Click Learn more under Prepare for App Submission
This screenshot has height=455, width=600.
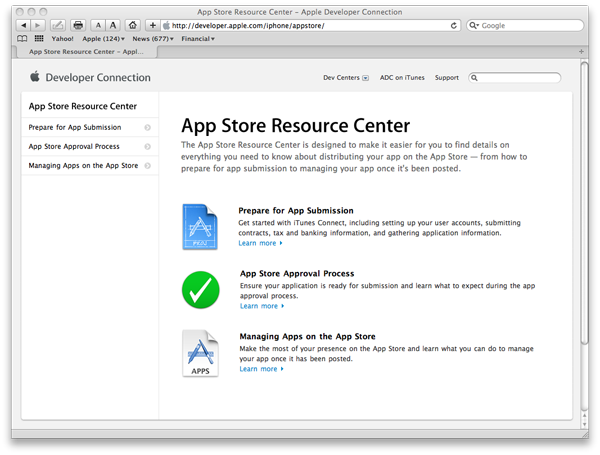(x=260, y=243)
